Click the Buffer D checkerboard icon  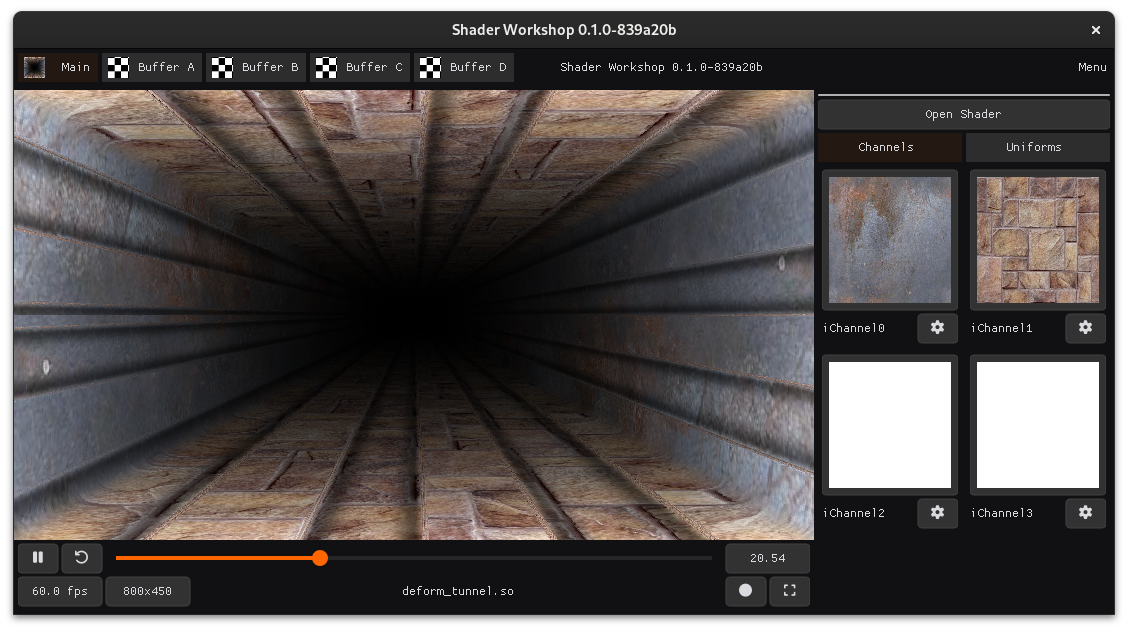(430, 68)
